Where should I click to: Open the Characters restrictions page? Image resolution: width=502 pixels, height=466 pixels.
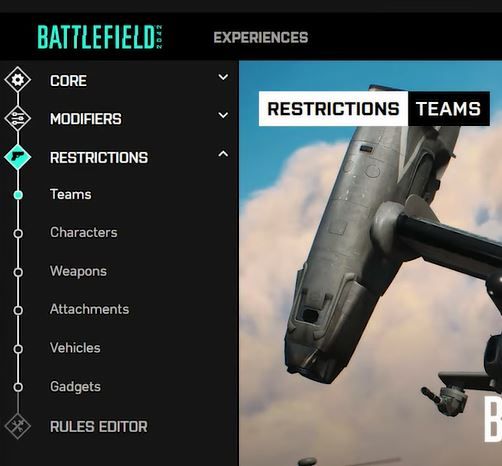click(x=84, y=232)
